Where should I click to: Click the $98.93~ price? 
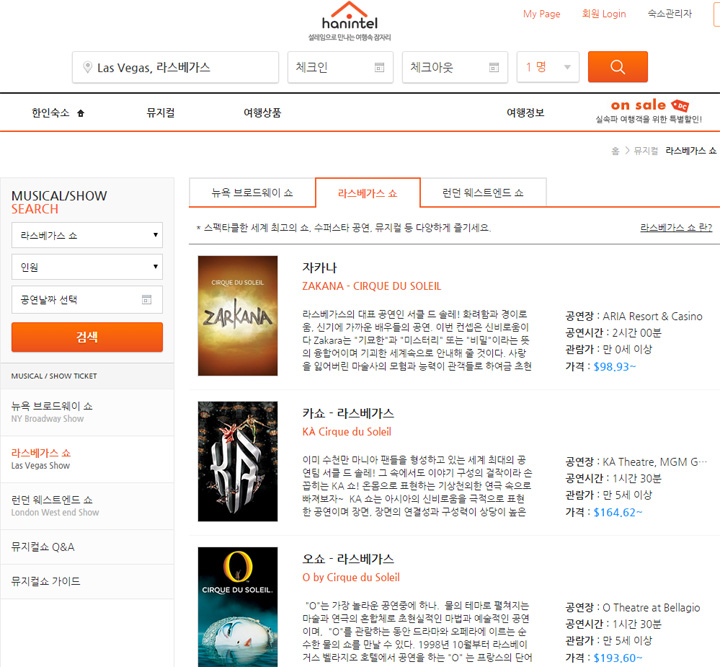click(x=615, y=366)
